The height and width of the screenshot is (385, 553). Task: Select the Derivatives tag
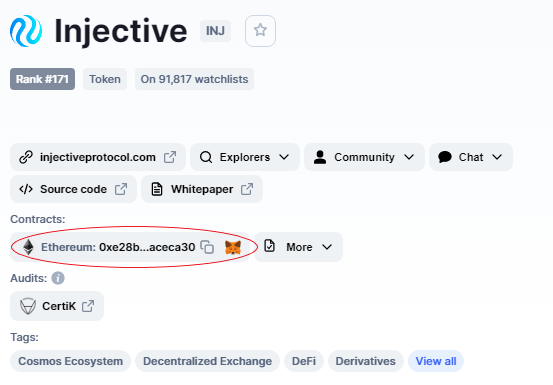pos(365,361)
